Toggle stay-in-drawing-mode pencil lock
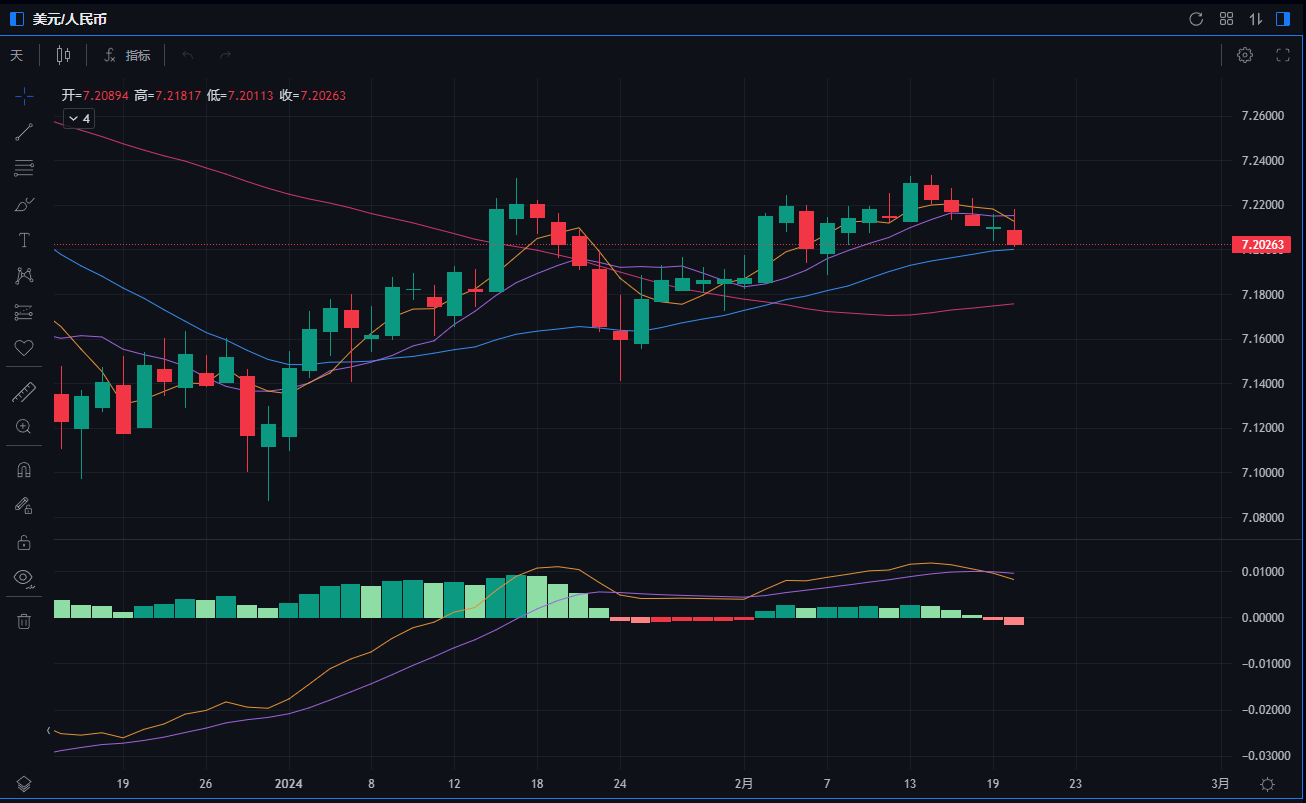This screenshot has width=1306, height=803. click(24, 506)
